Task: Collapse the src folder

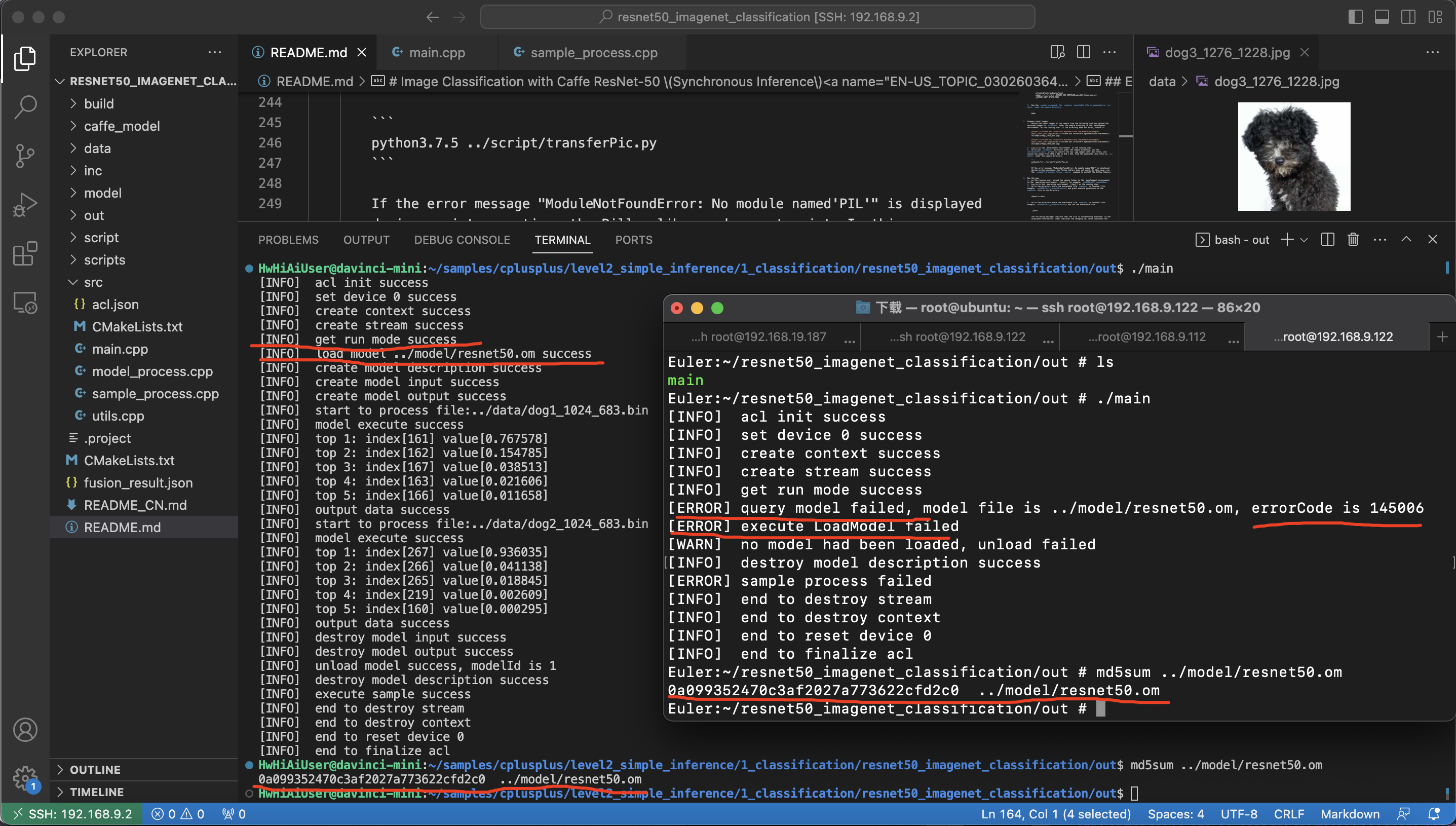Action: tap(93, 282)
